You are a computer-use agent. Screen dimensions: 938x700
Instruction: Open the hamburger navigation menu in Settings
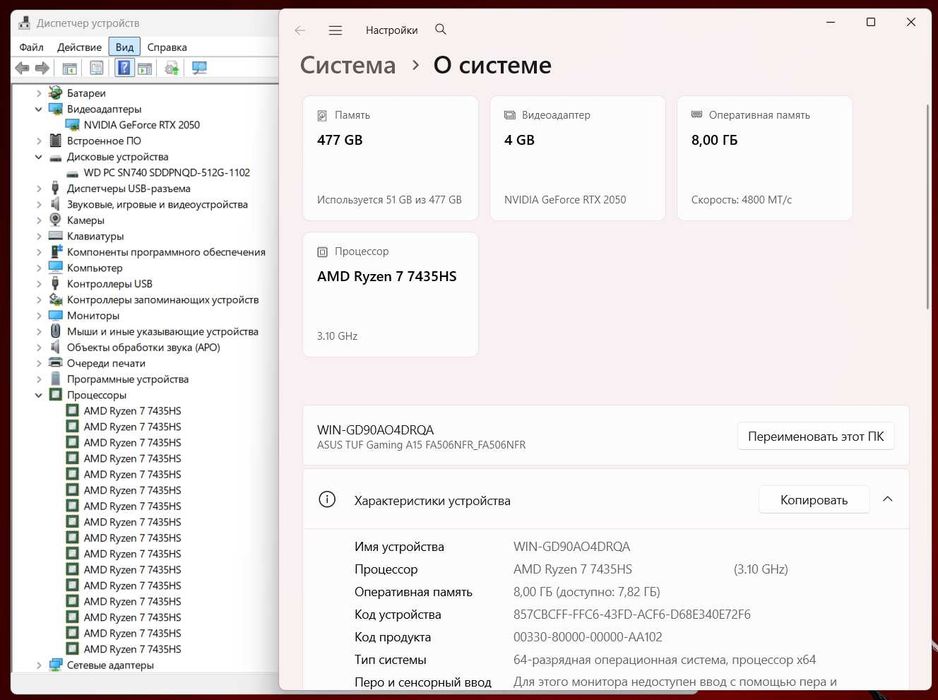[336, 30]
